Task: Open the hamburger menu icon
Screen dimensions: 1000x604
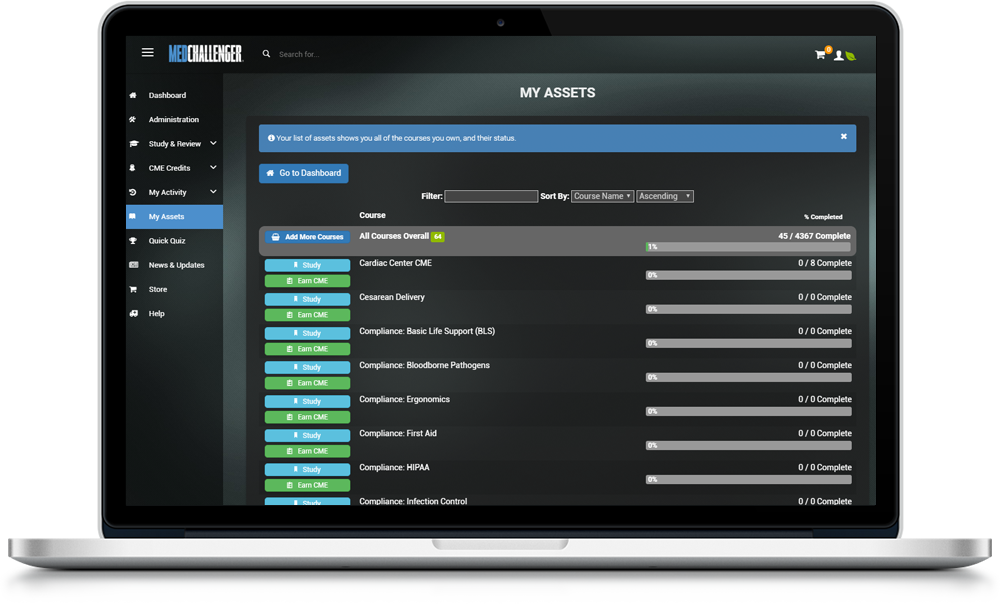Action: (x=147, y=53)
